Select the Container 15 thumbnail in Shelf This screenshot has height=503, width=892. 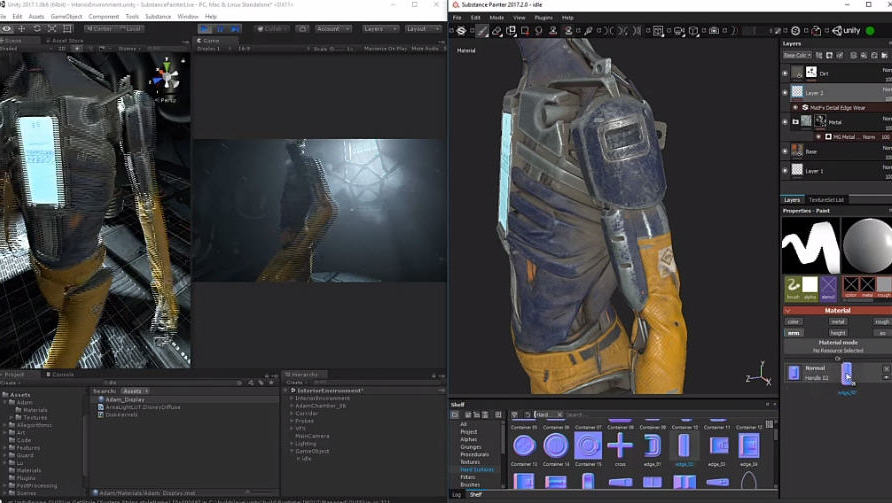tap(588, 446)
